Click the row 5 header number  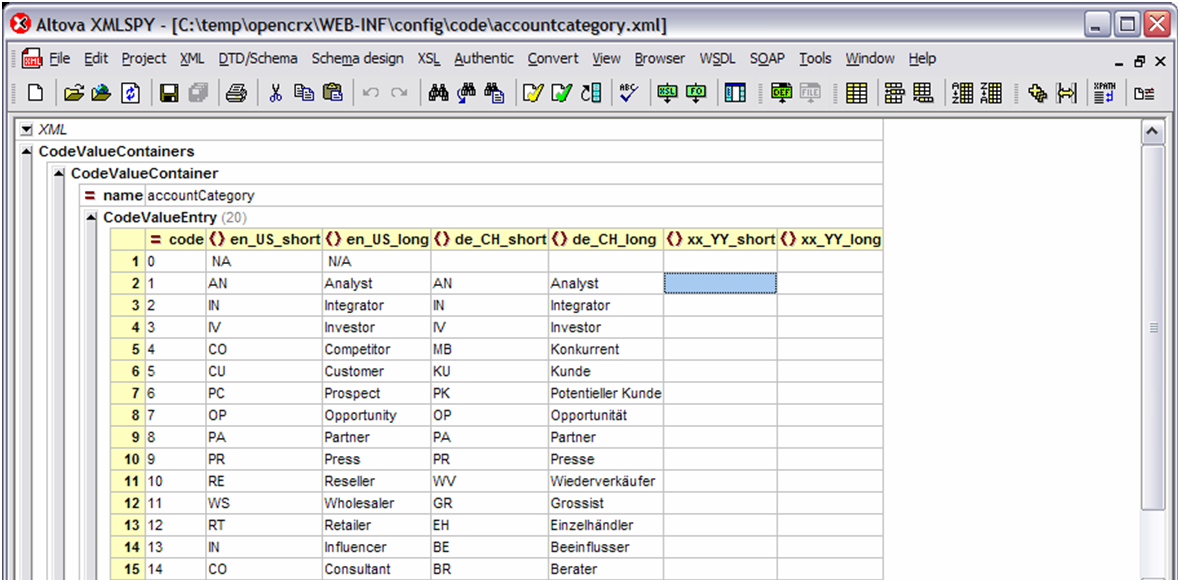pyautogui.click(x=128, y=349)
